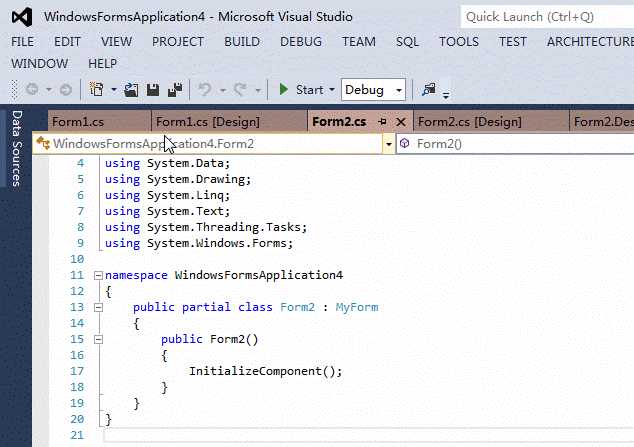Click the Start debugging button label

click(x=309, y=90)
